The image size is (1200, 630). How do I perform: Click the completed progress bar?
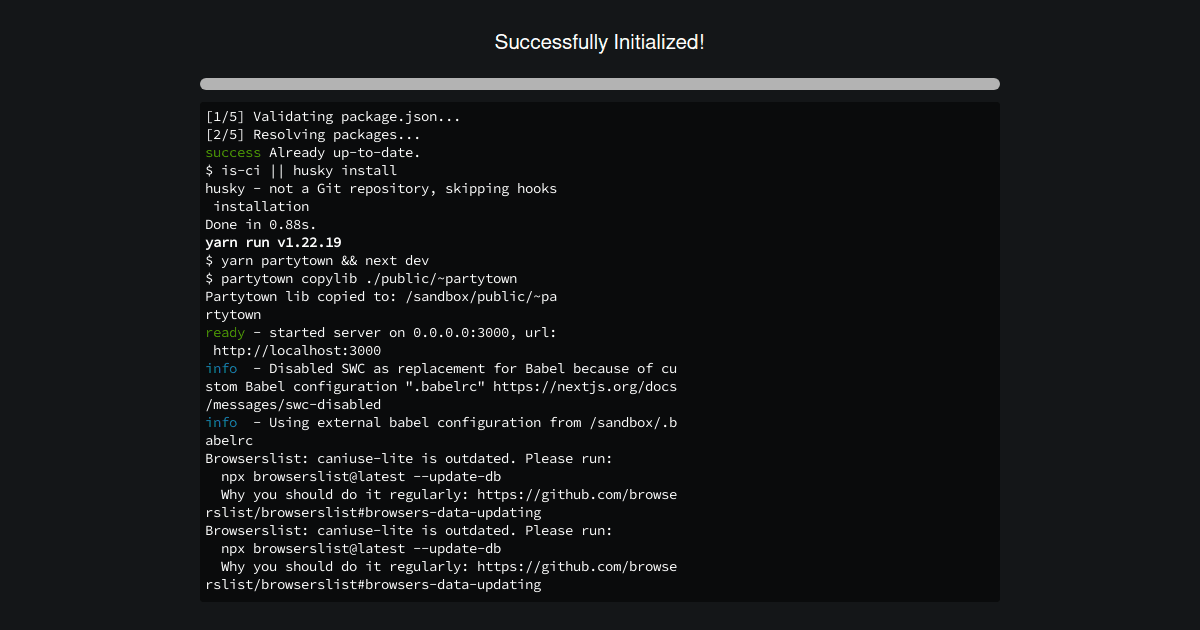(600, 84)
